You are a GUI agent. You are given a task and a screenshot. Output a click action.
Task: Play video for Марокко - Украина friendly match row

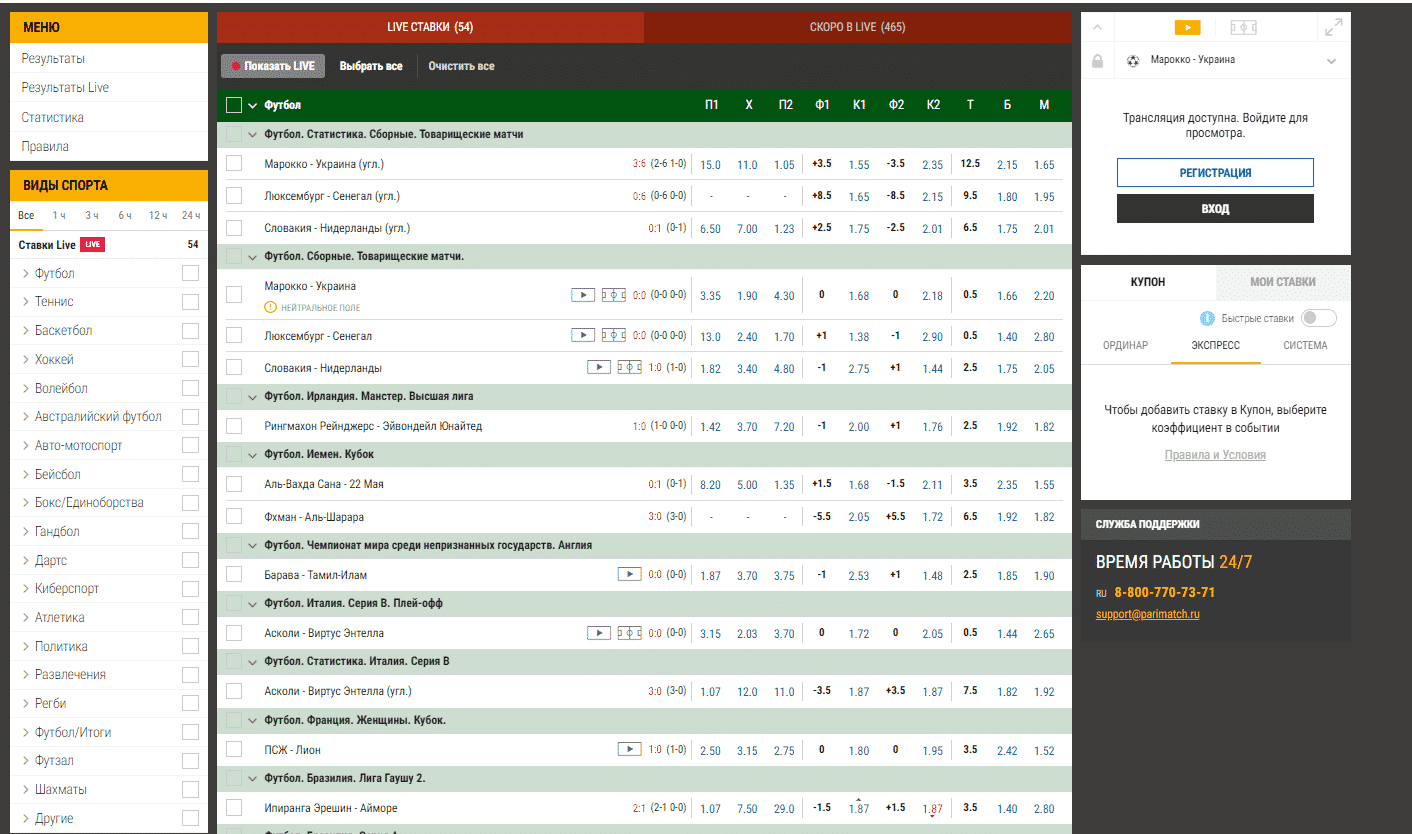583,294
